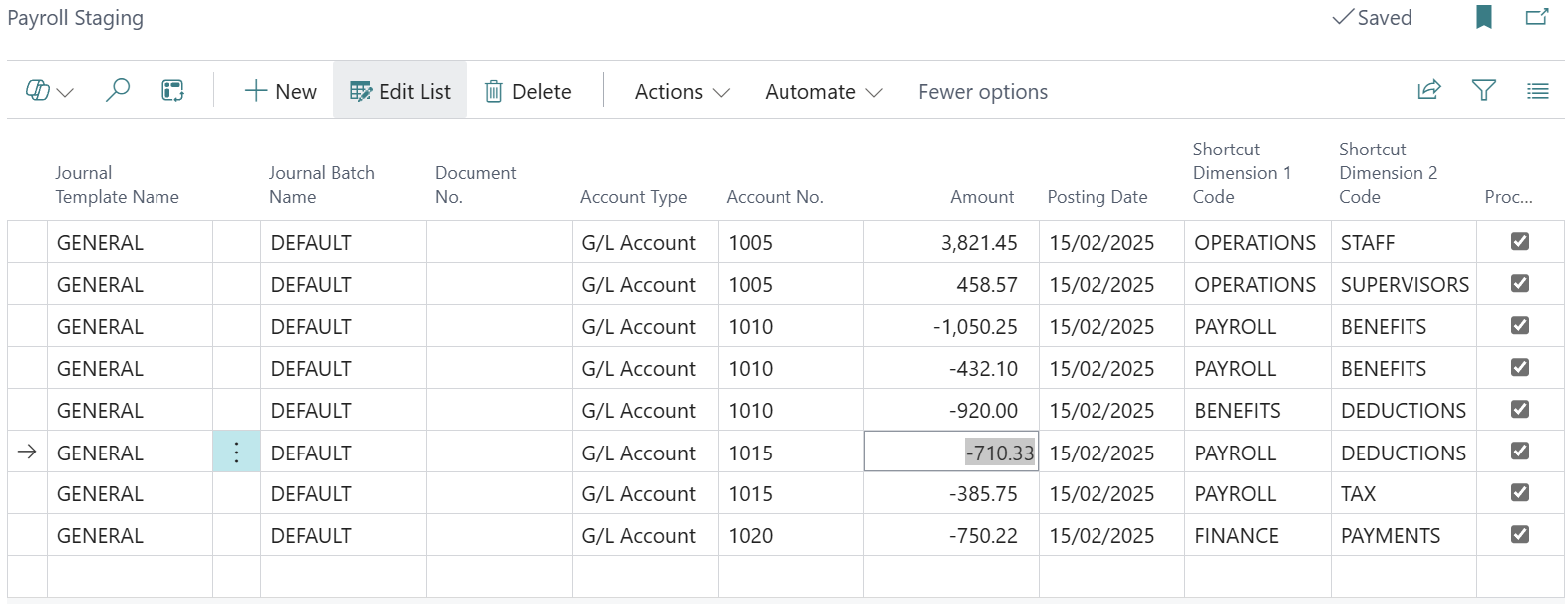Click Shortcut Dimension 2 Code header
The image size is (1568, 604).
1388,172
